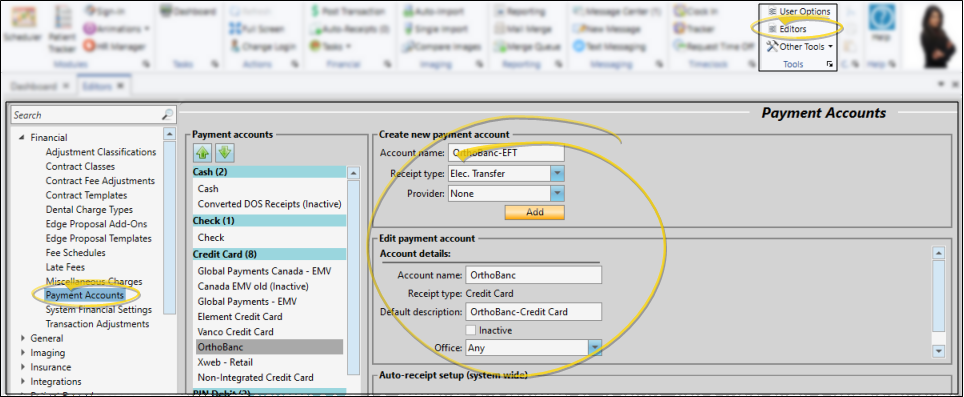Collapse the Financial tree node
The width and height of the screenshot is (964, 397).
point(23,138)
